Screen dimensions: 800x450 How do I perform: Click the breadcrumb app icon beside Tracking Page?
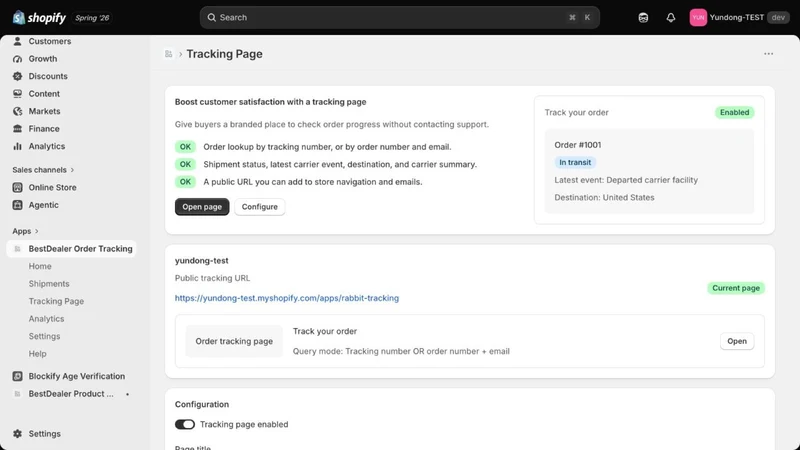(x=168, y=54)
